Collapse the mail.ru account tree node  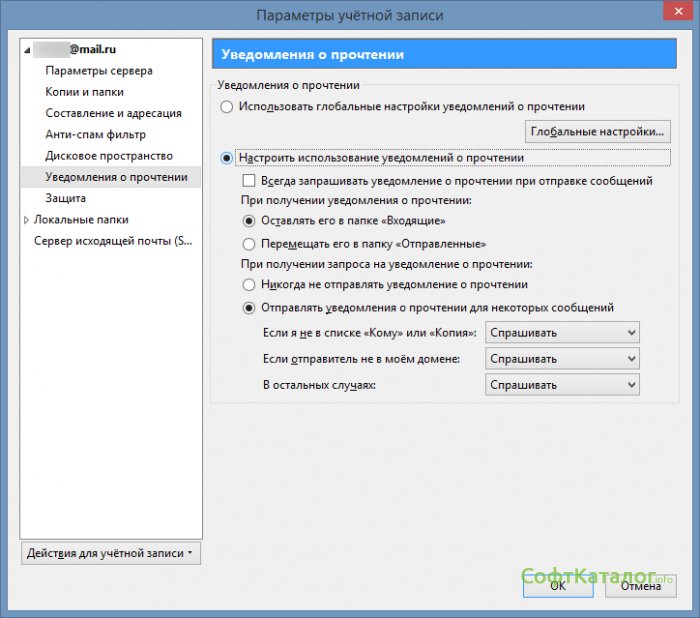27,49
